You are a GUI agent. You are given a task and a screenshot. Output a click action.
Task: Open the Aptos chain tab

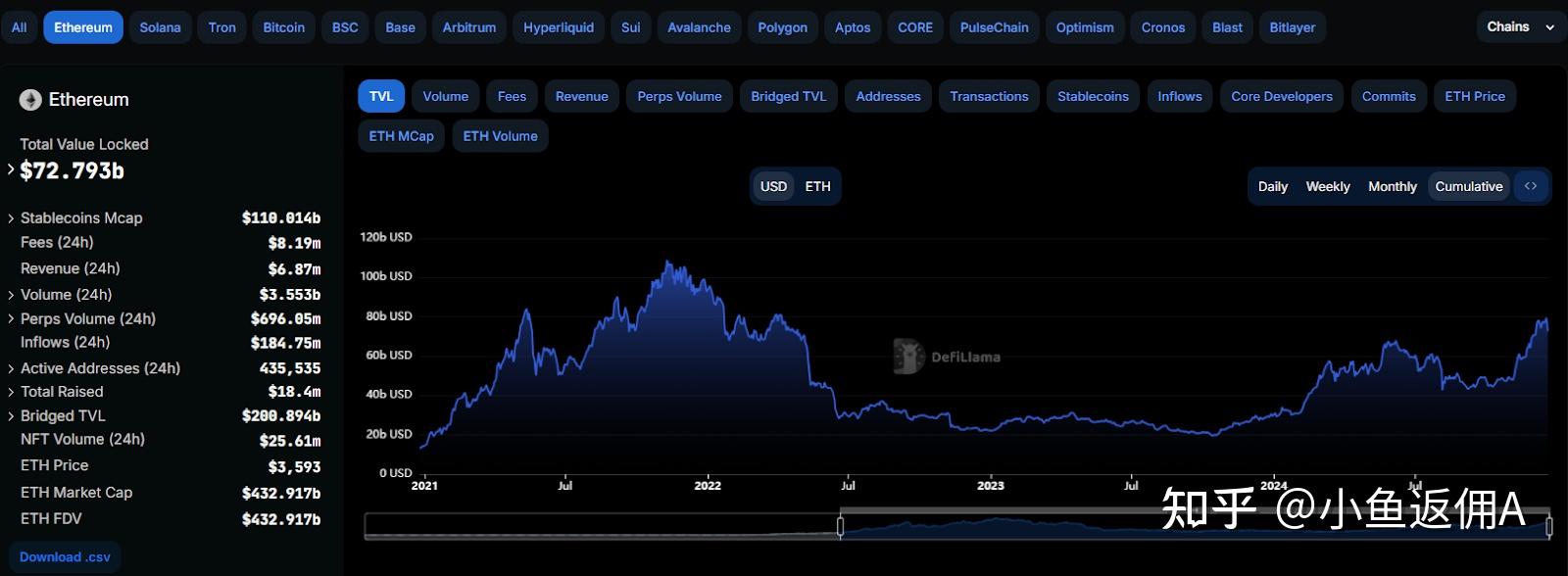[x=853, y=27]
